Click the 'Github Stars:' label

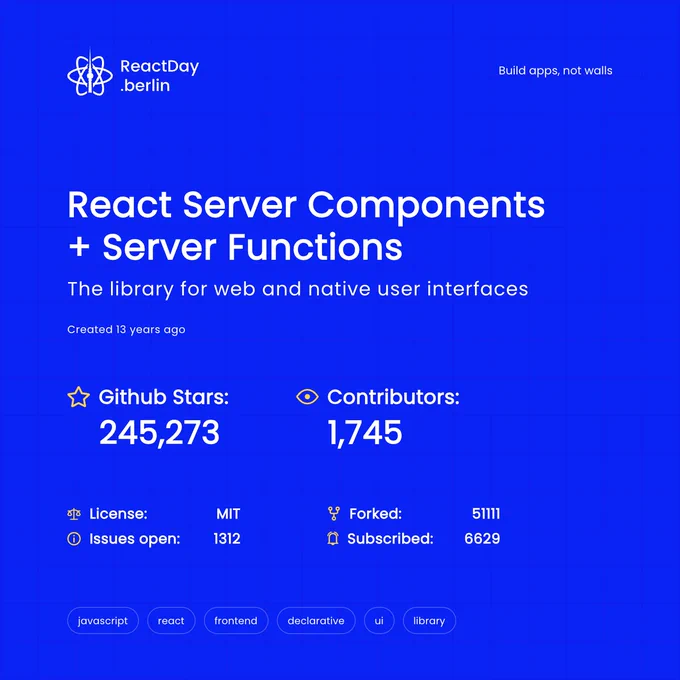pos(163,397)
